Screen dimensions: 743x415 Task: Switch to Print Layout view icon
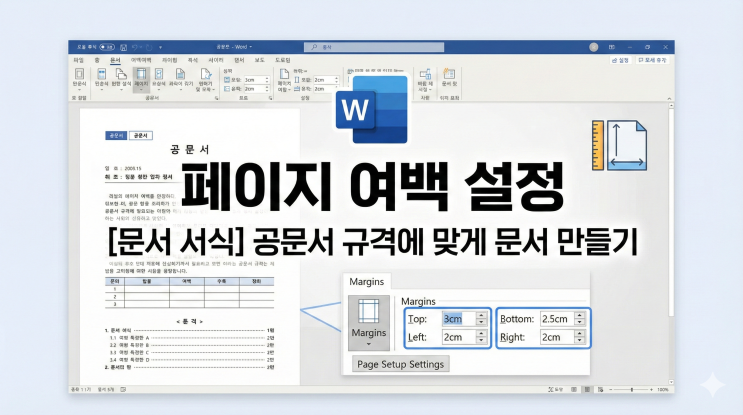587,389
